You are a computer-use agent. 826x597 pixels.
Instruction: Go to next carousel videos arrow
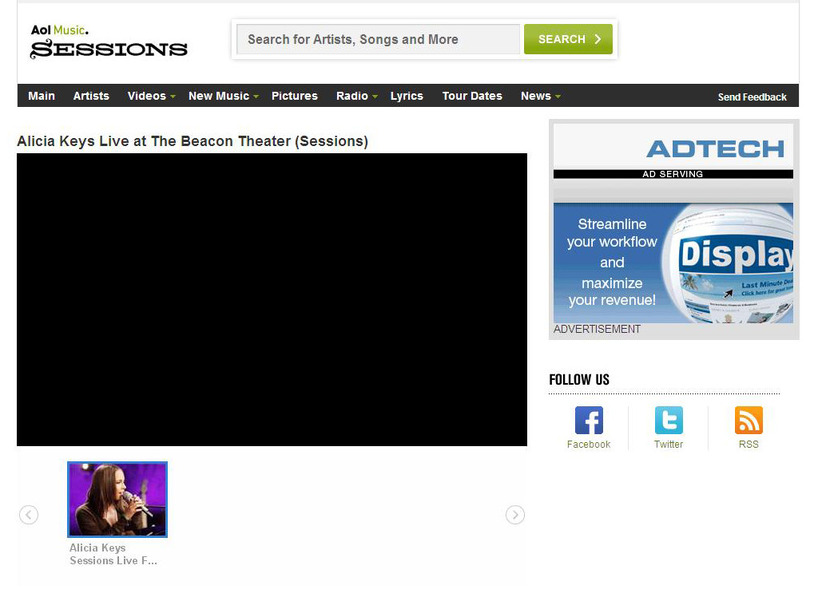[x=515, y=515]
